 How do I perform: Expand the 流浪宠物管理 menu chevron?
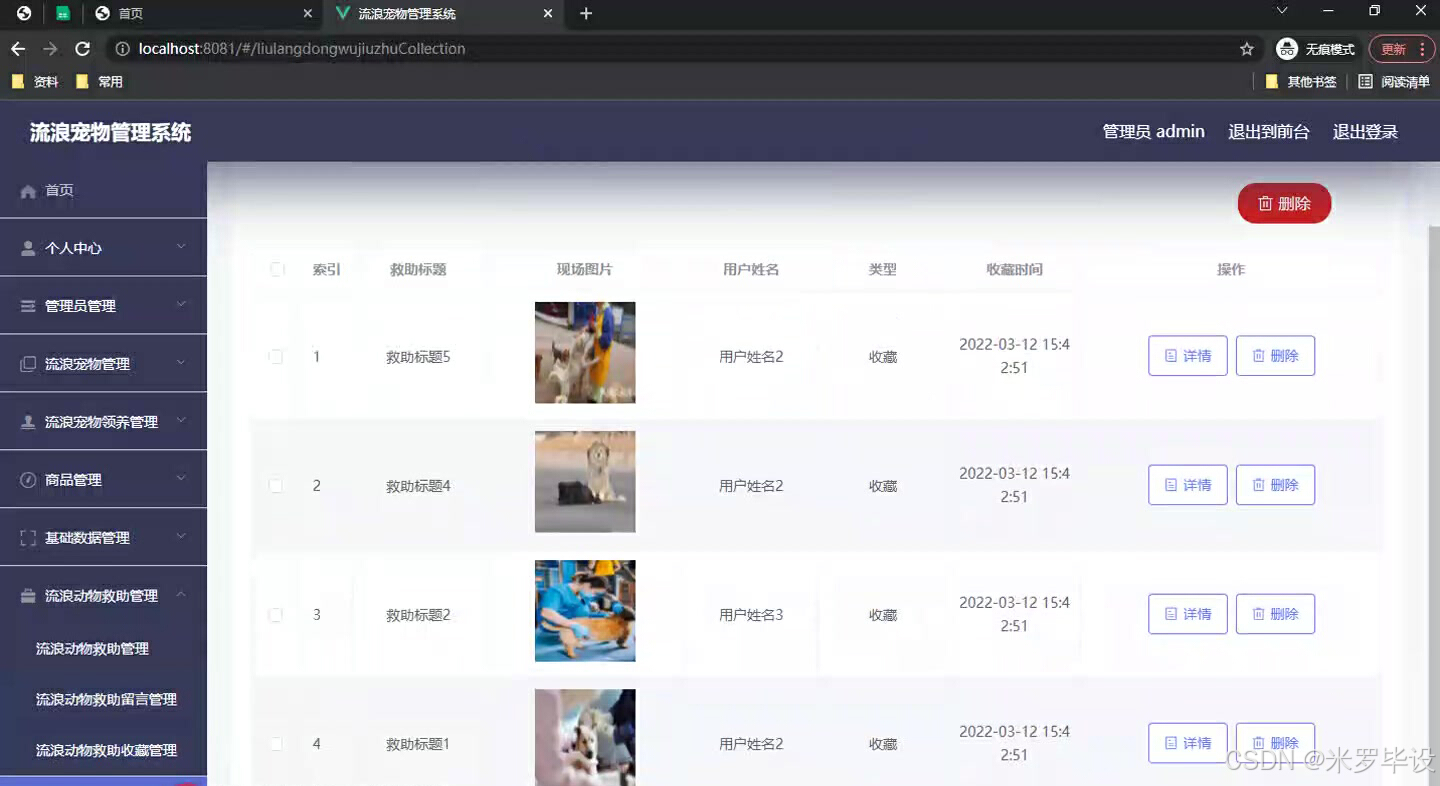[x=181, y=363]
